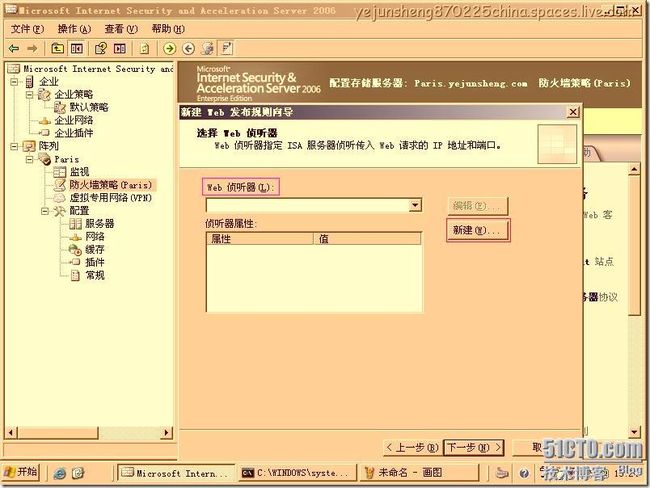This screenshot has height=488, width=650.
Task: Select 常规 under 配置
Action: click(x=95, y=275)
